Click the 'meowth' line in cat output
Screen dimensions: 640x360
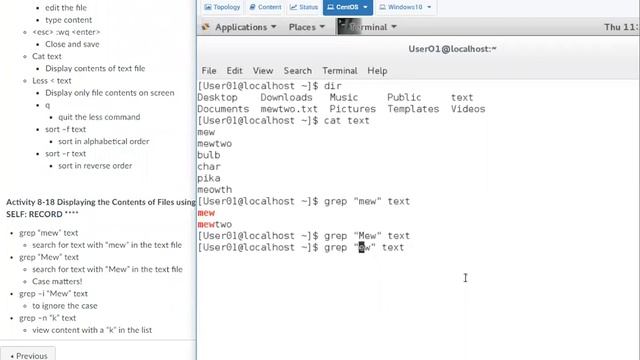pyautogui.click(x=214, y=190)
